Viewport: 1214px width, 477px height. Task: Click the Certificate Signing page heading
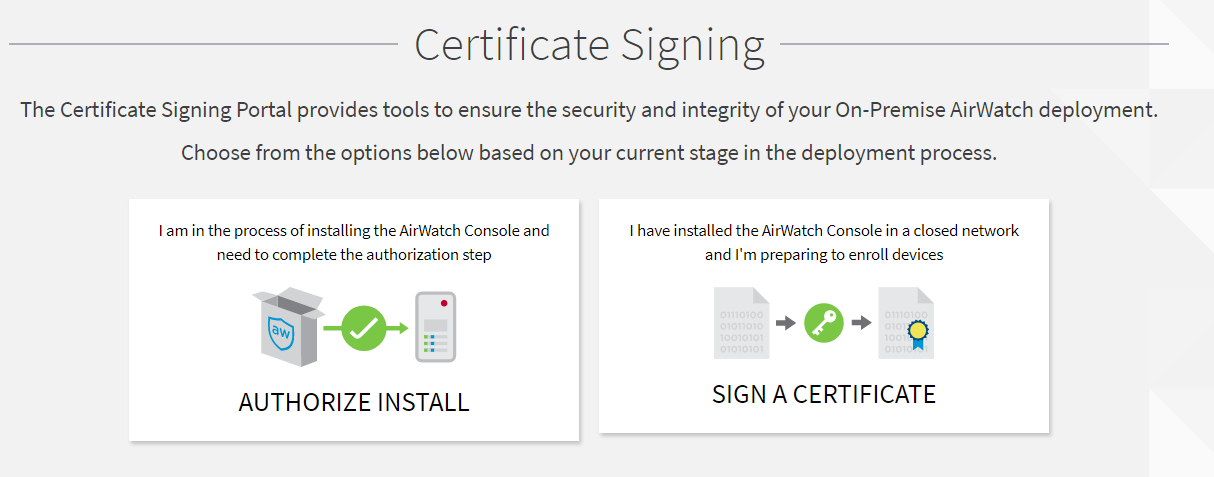[589, 45]
